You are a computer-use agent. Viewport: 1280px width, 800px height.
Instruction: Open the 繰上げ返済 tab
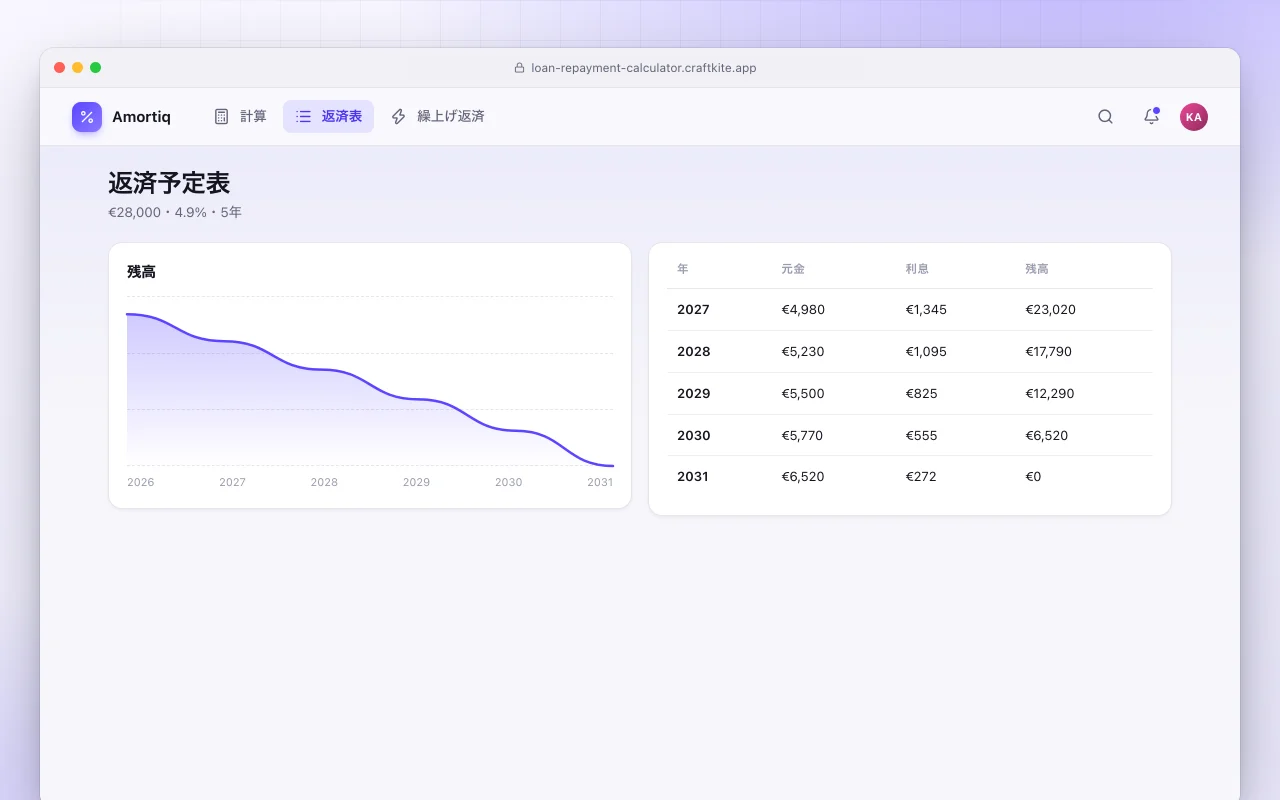[437, 116]
